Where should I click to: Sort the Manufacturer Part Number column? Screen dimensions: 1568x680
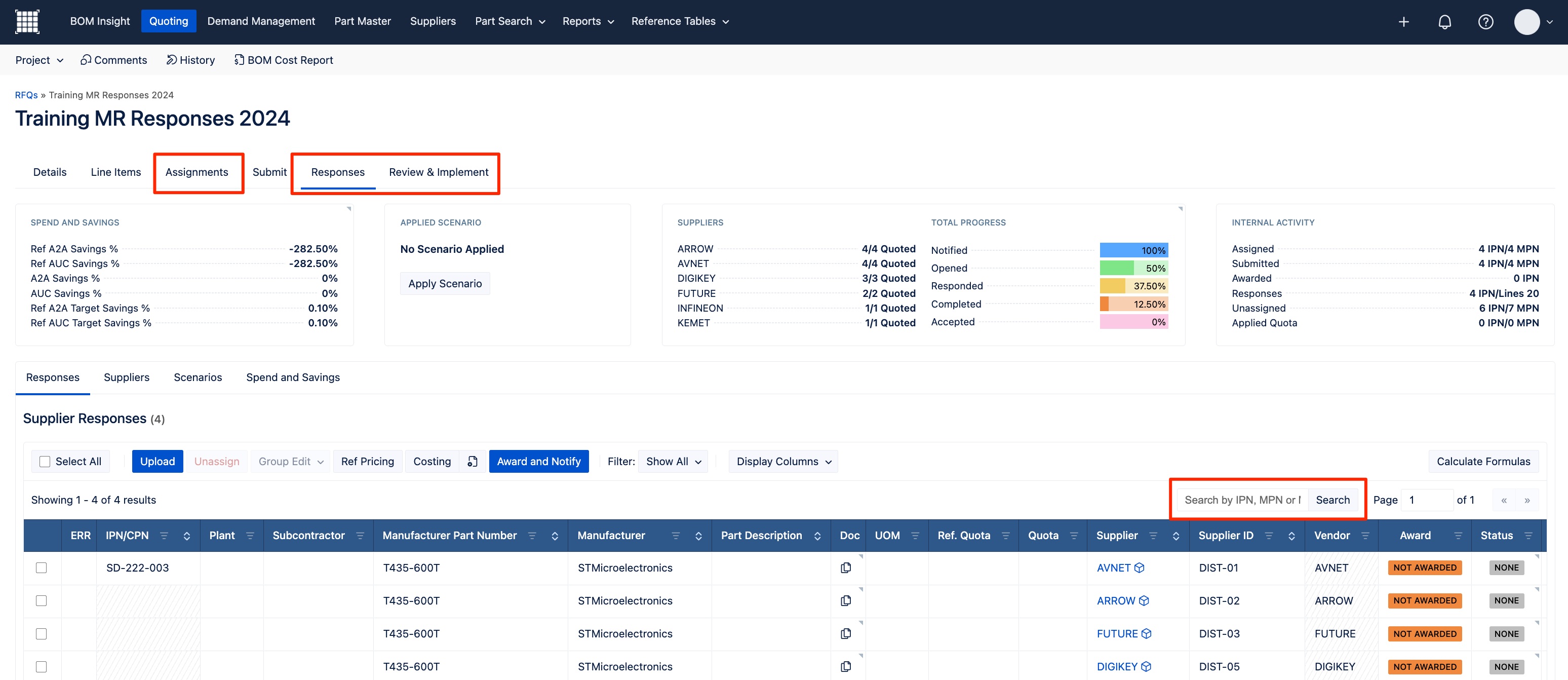pos(555,536)
